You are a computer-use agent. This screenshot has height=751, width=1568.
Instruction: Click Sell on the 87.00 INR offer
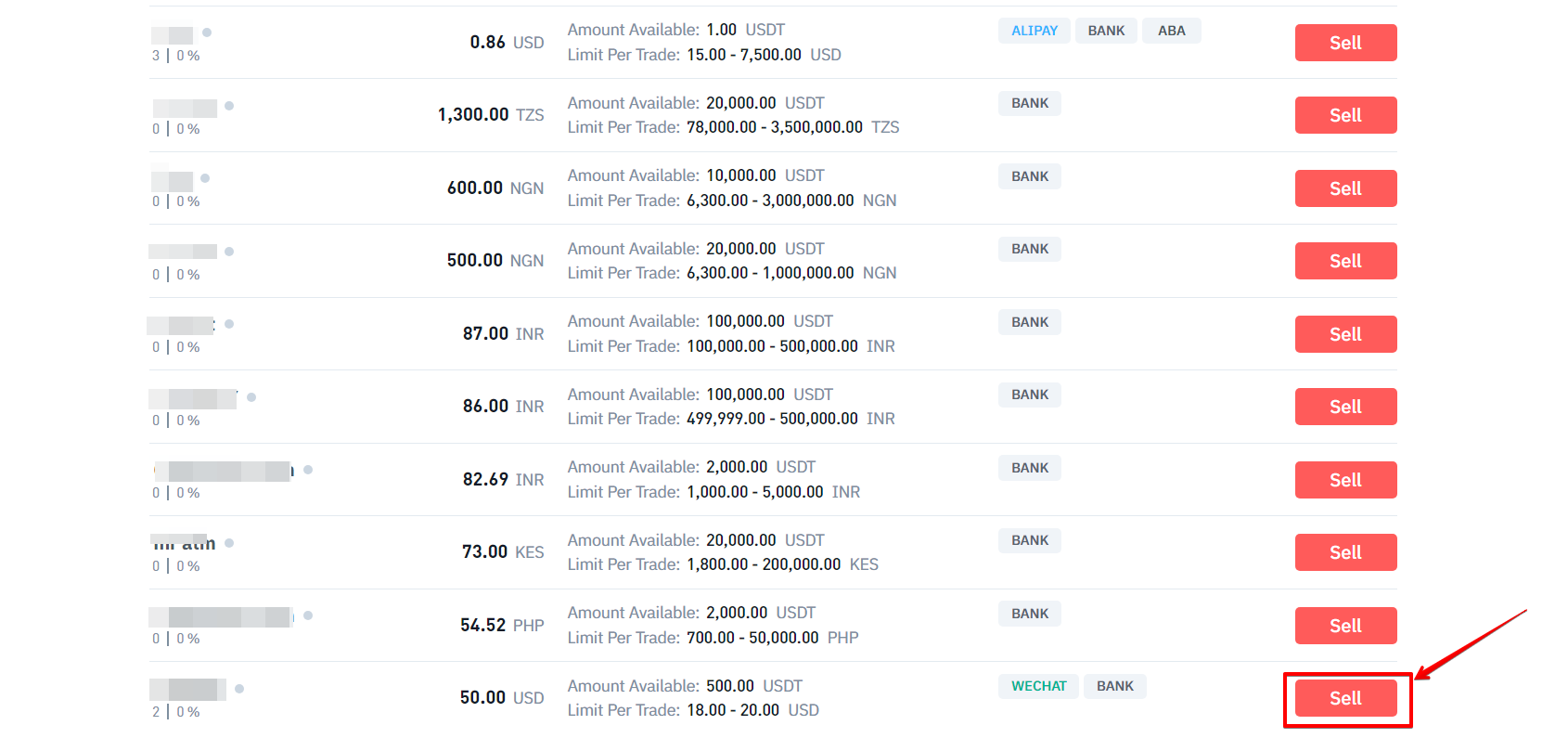1345,334
